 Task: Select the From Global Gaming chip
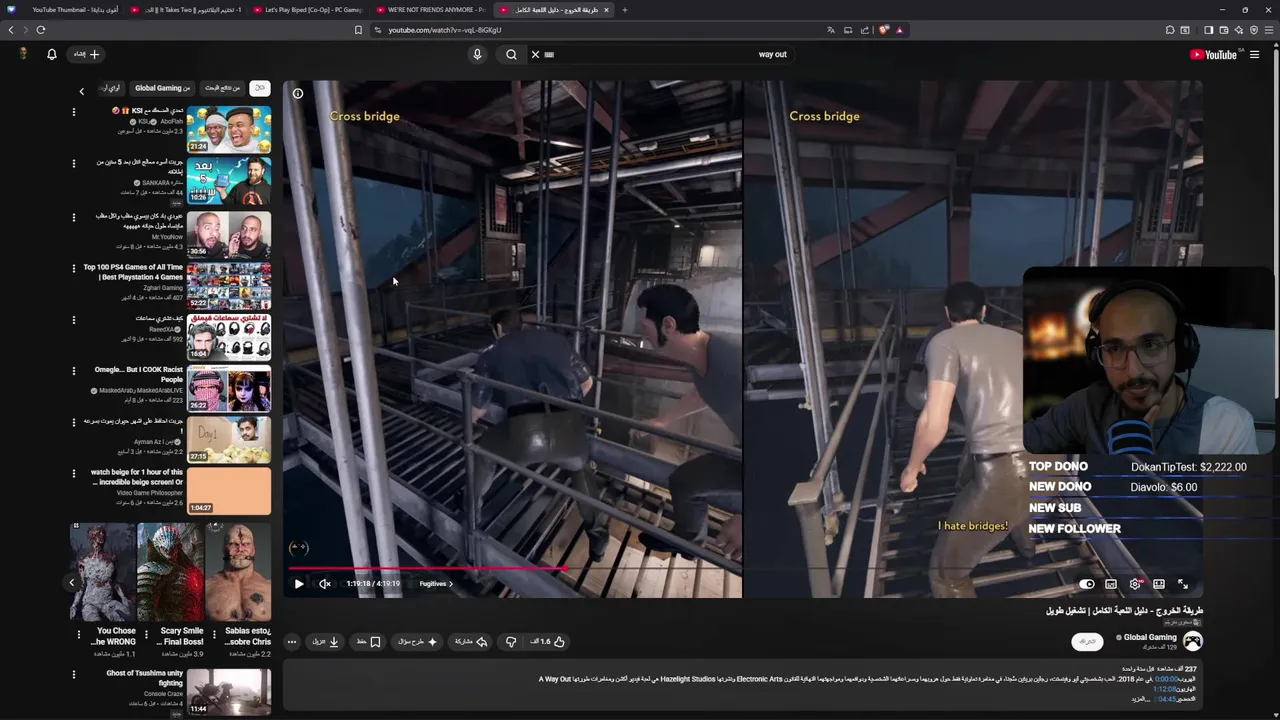click(162, 88)
